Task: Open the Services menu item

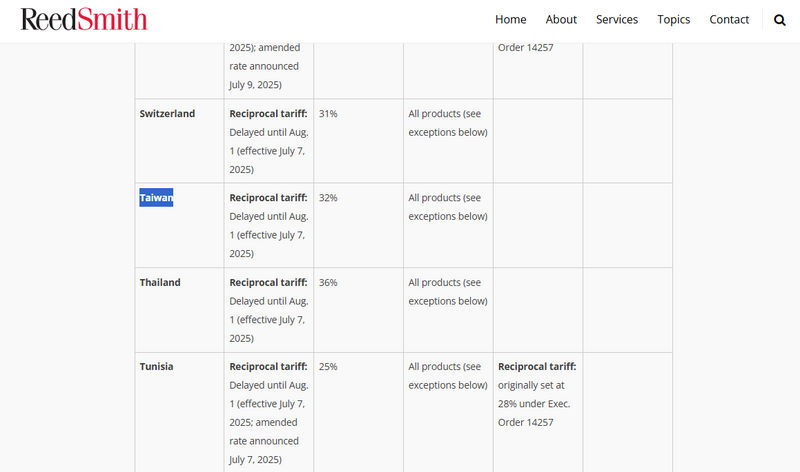Action: [617, 19]
